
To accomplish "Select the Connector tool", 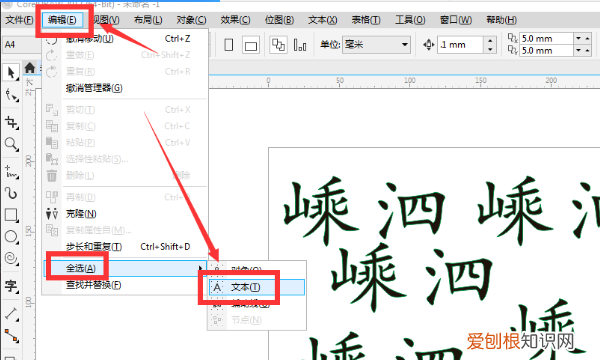I will (x=11, y=336).
